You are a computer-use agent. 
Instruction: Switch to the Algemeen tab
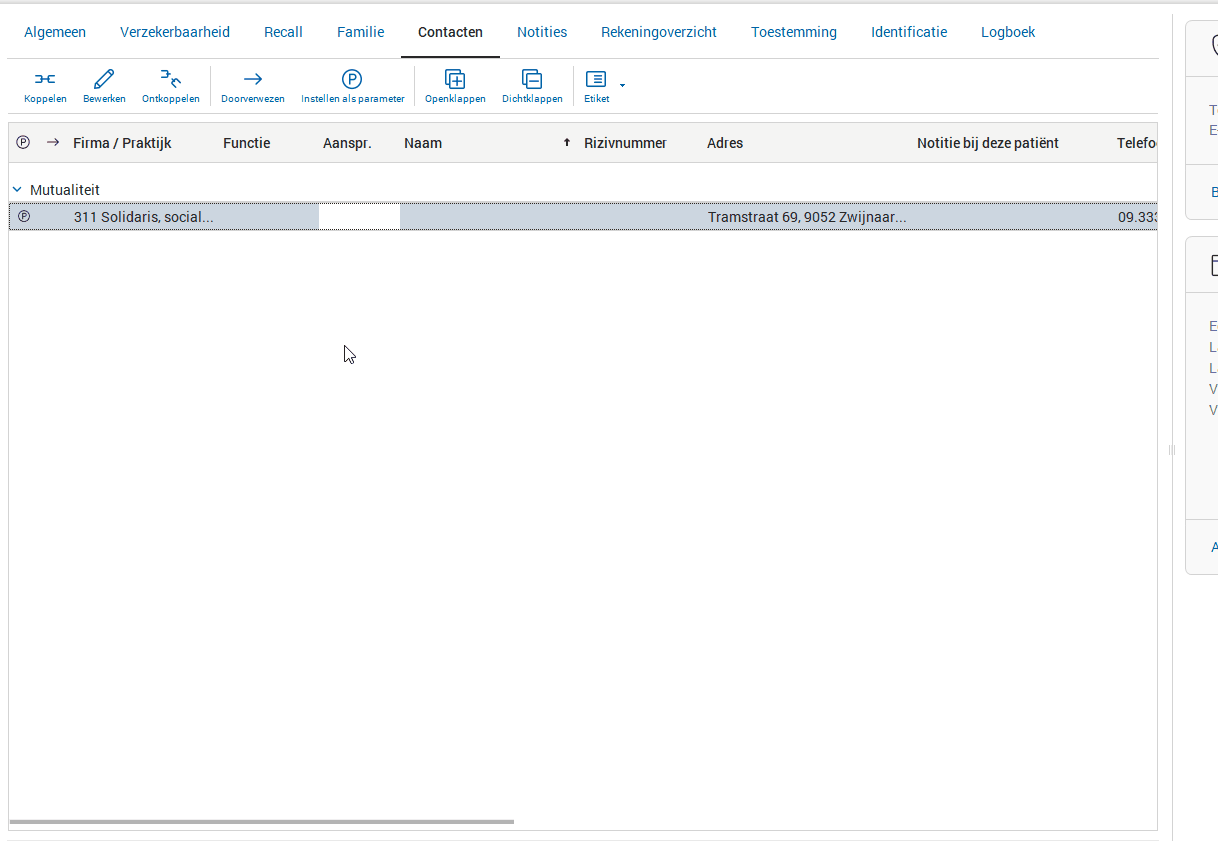click(x=55, y=32)
